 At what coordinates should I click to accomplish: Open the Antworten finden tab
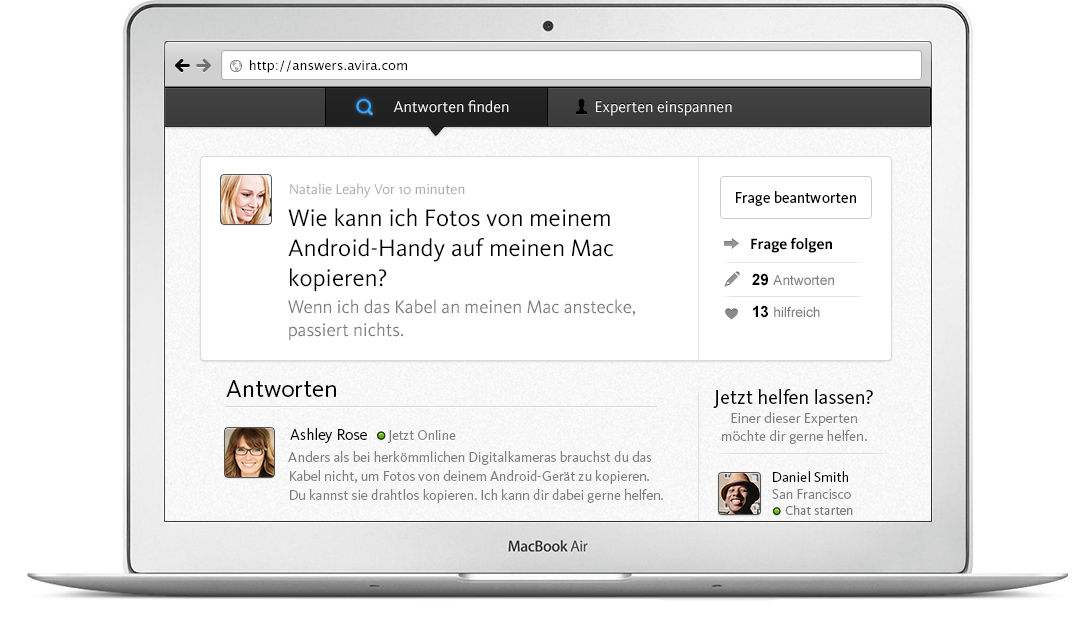437,107
